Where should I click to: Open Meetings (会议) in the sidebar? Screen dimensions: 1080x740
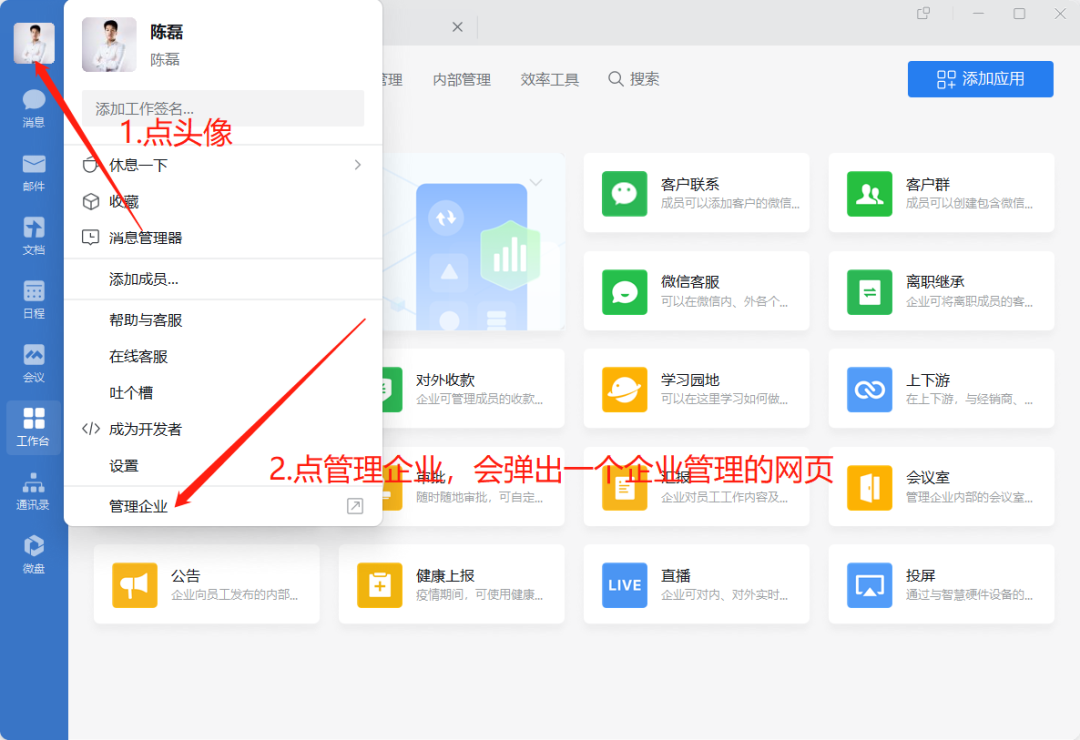point(33,364)
